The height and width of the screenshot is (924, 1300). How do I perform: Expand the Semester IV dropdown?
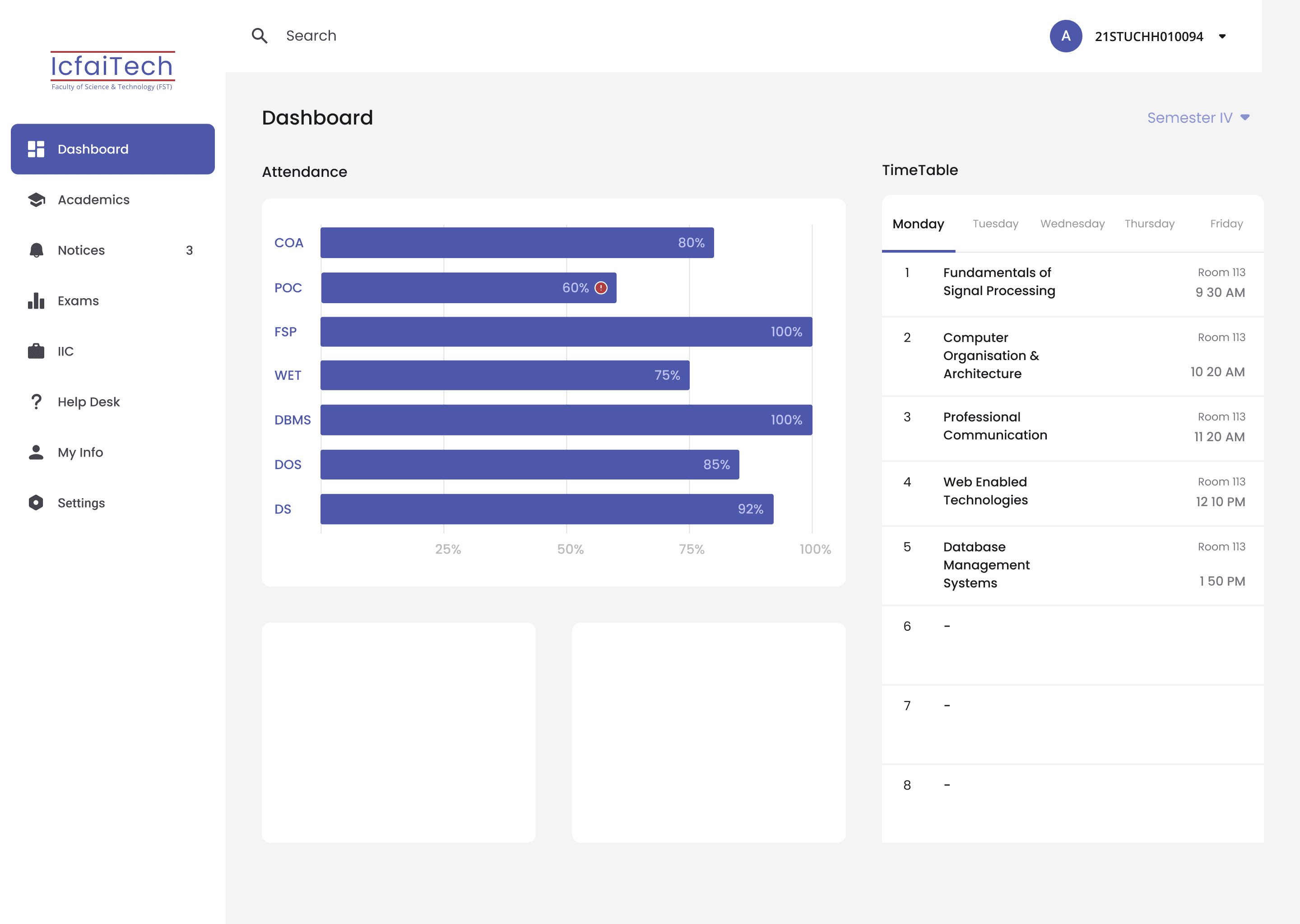1198,118
